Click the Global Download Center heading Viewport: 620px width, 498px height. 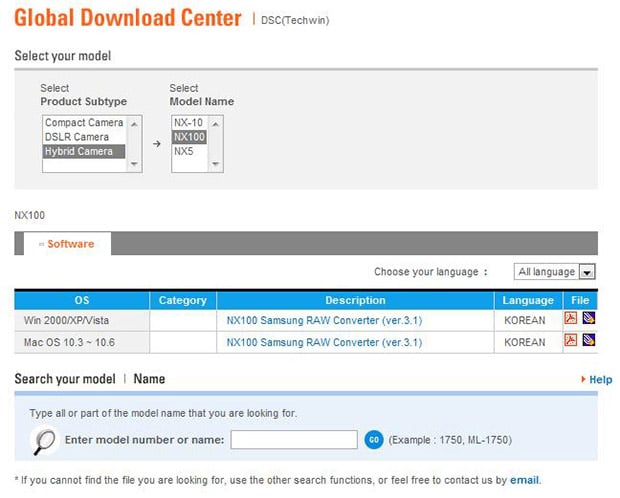click(x=128, y=18)
